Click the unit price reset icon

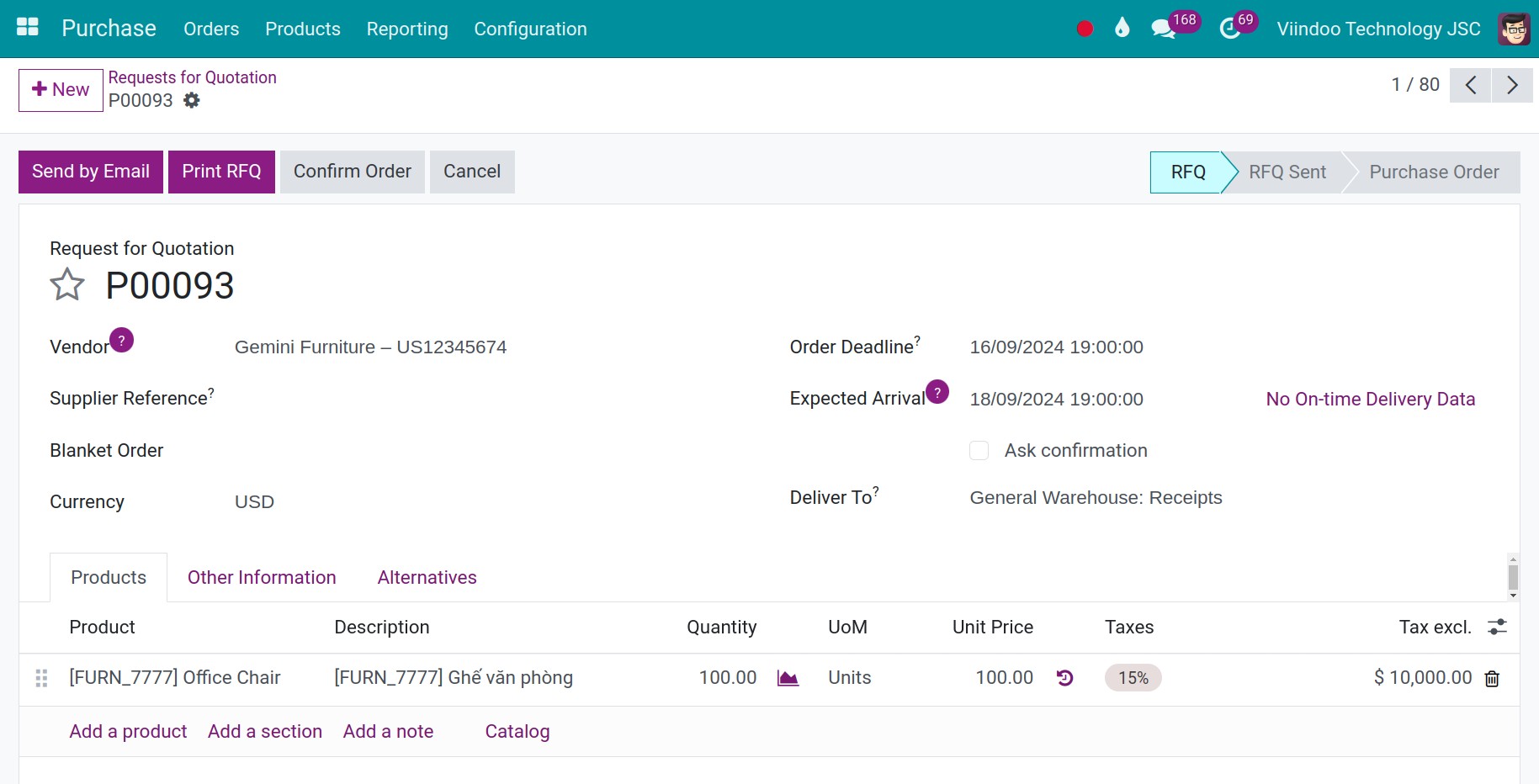[x=1064, y=678]
